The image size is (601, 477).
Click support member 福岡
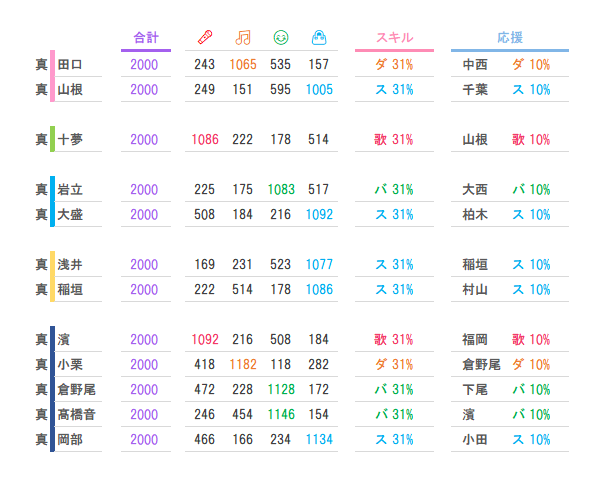[475, 339]
